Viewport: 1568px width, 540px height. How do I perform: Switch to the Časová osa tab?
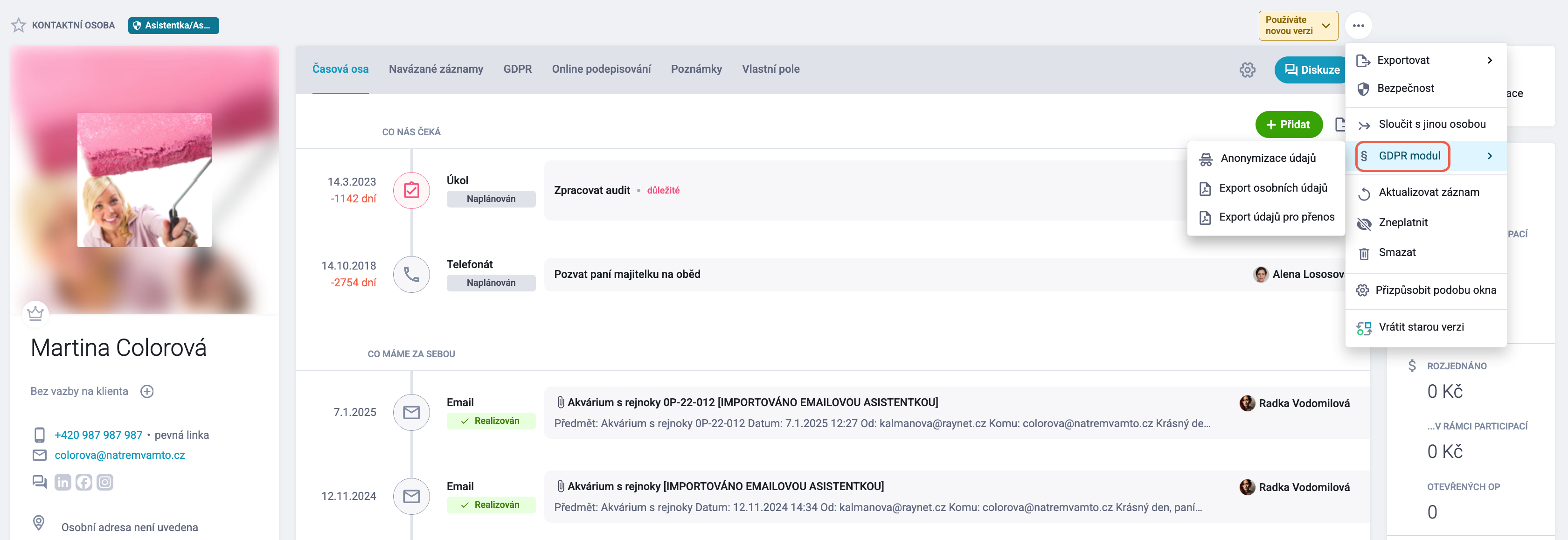[x=340, y=69]
